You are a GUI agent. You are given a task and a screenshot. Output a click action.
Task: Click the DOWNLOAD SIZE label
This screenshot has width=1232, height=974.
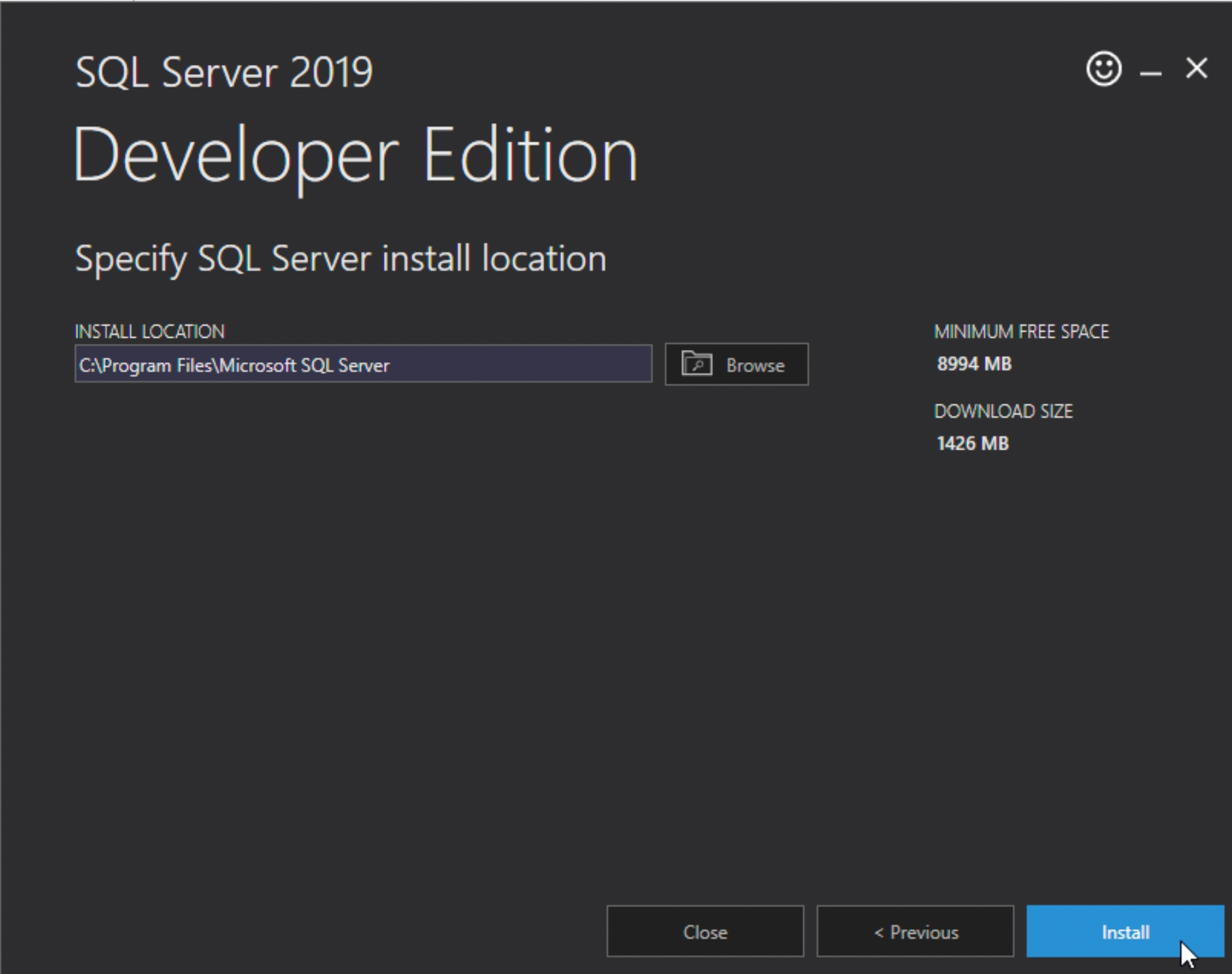tap(1003, 411)
